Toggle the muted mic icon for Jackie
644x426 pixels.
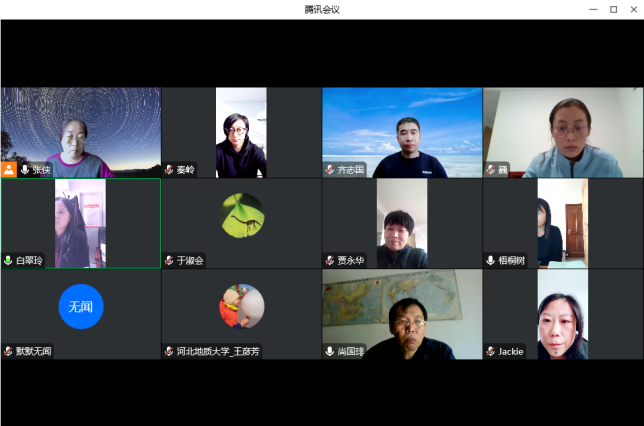[x=490, y=351]
